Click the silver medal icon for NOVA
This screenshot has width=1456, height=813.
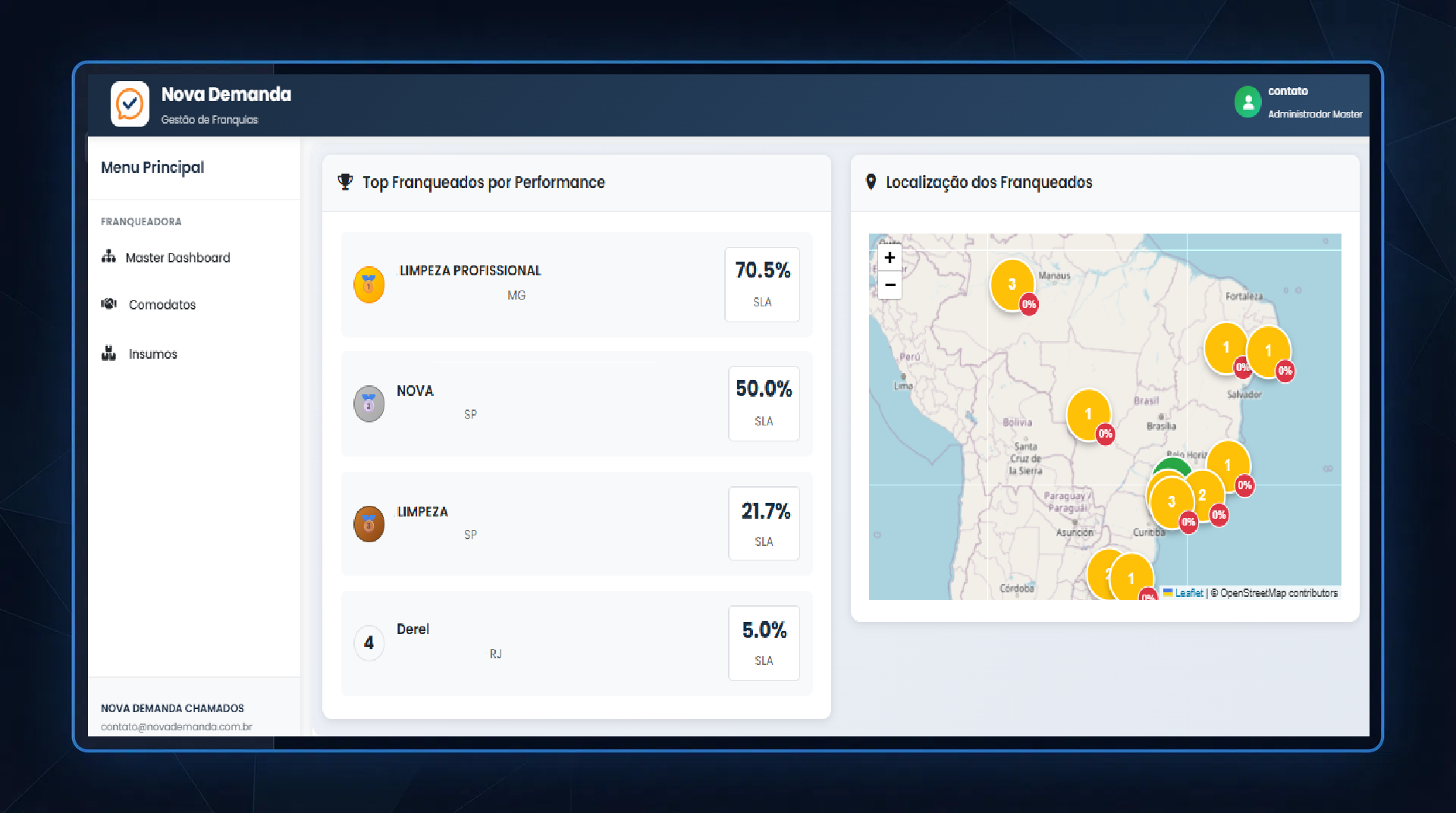[369, 403]
